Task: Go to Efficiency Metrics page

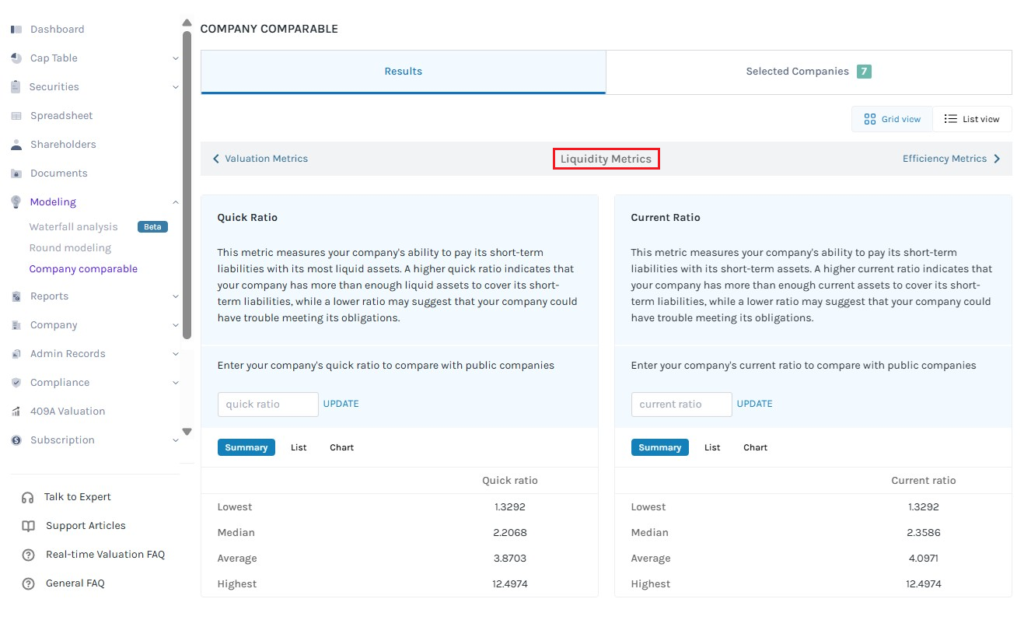Action: (x=951, y=159)
